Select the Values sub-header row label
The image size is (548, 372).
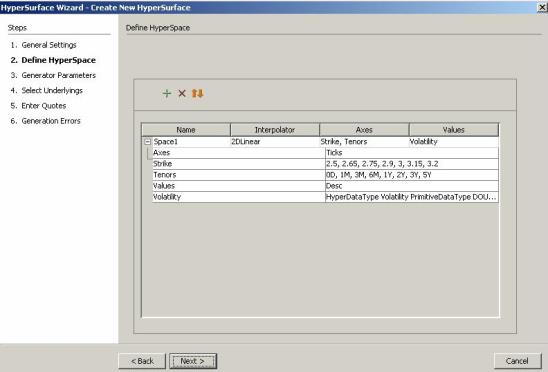[x=239, y=186]
